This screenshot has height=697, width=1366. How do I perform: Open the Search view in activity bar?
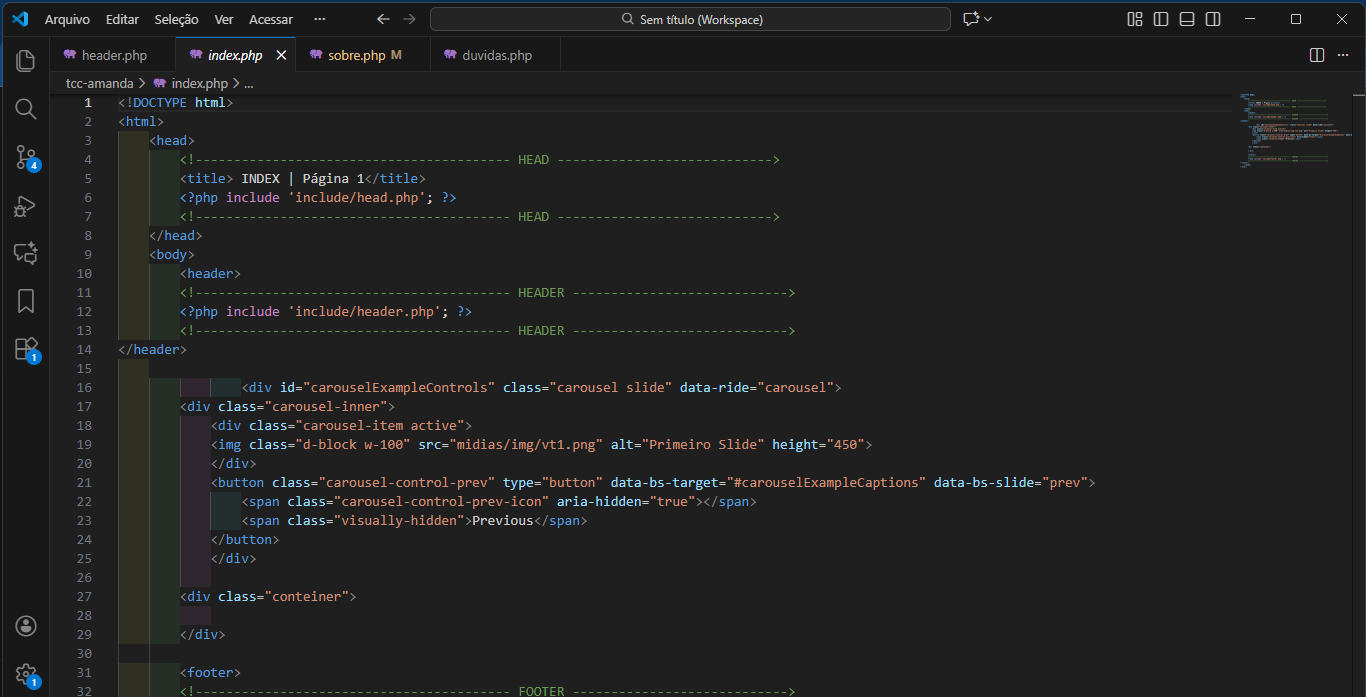pyautogui.click(x=26, y=109)
